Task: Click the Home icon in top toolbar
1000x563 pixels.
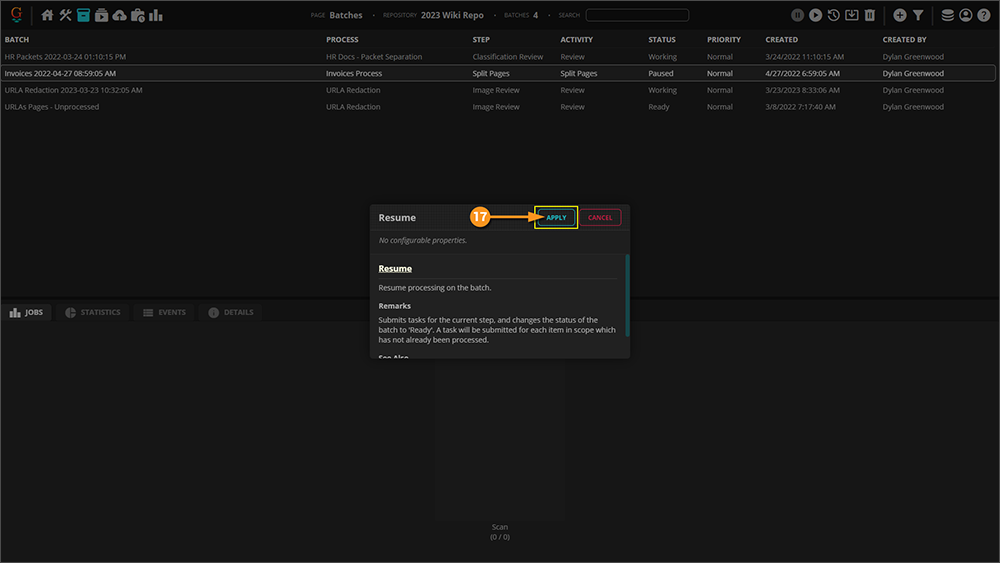Action: [47, 15]
